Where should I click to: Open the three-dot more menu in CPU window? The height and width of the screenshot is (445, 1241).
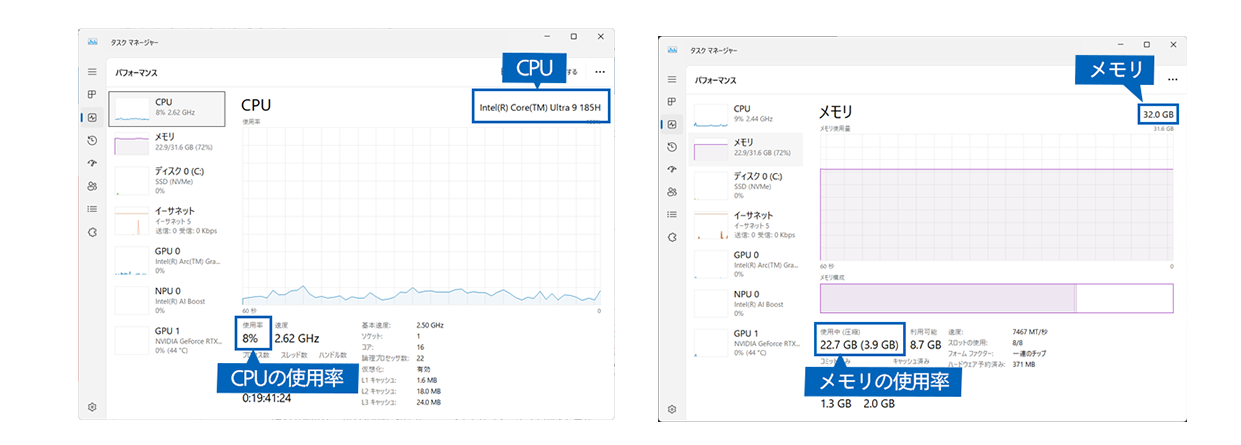(x=600, y=72)
